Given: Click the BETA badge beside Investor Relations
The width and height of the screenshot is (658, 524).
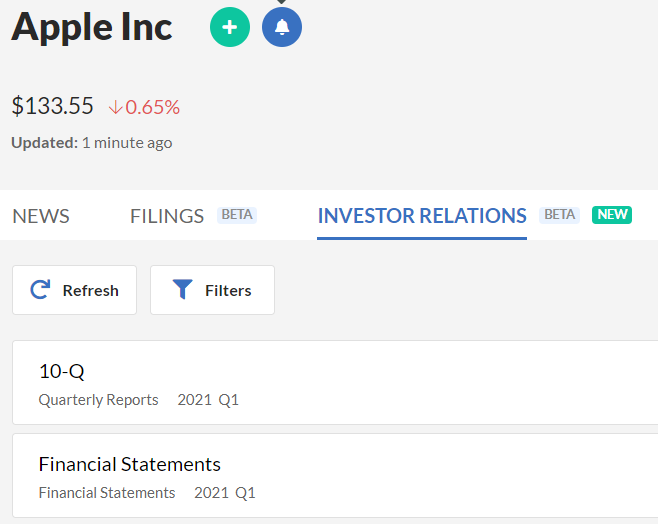Looking at the screenshot, I should pos(559,215).
